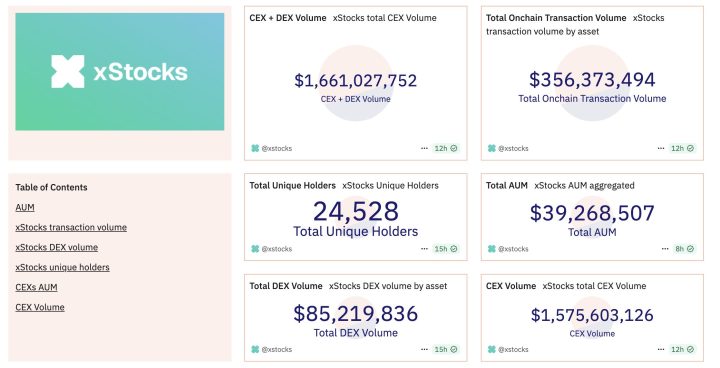The height and width of the screenshot is (368, 720).
Task: Open @xstocks author link on CEX Volume card
Action: [513, 349]
